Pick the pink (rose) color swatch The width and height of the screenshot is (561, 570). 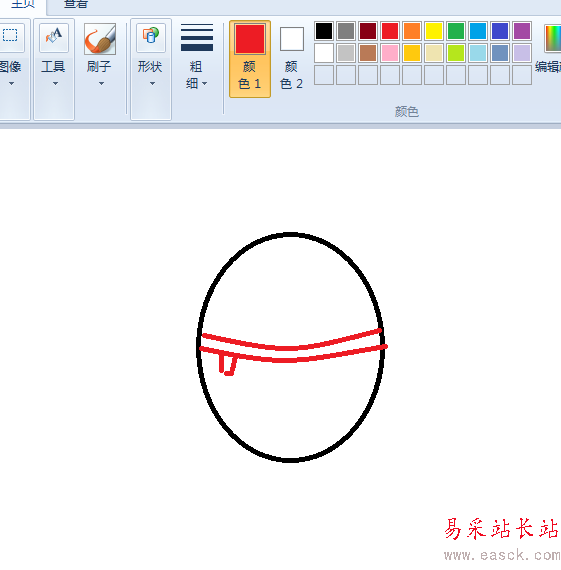tap(390, 53)
